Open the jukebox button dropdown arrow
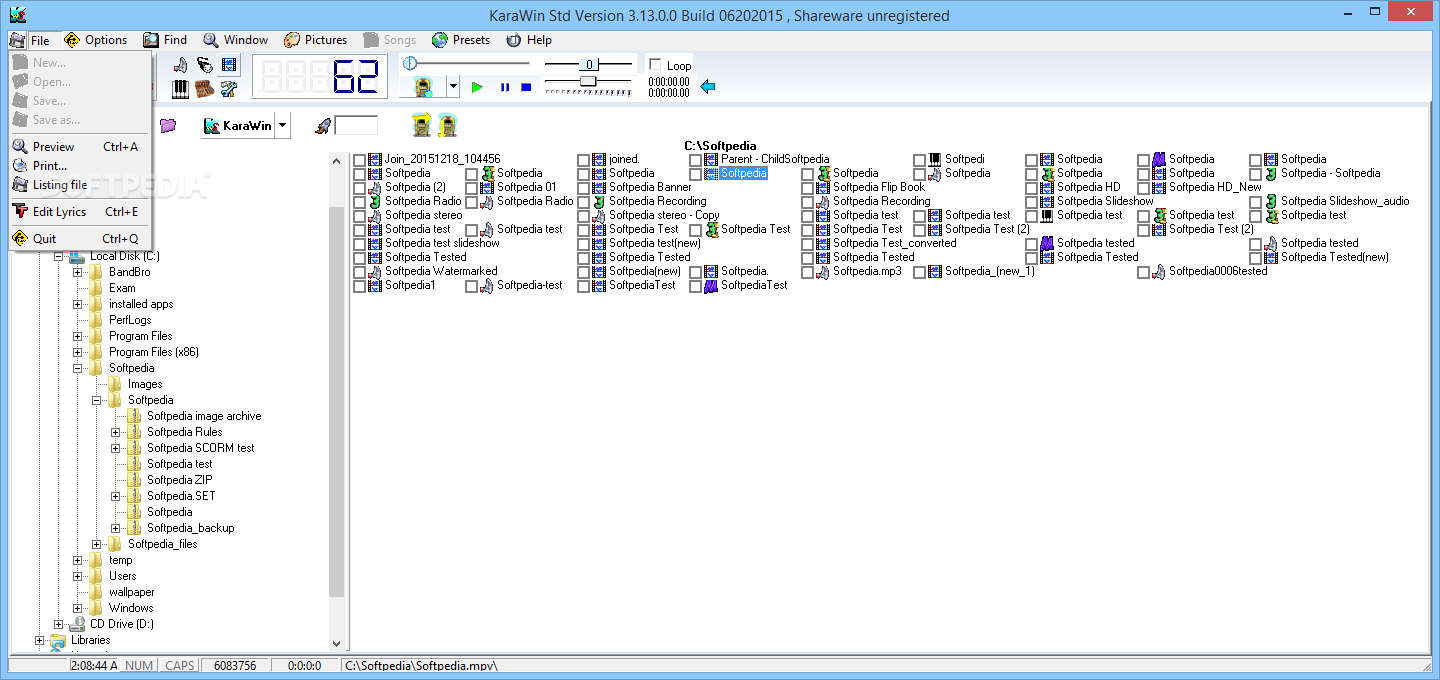Screen dimensions: 1440x680 [452, 87]
